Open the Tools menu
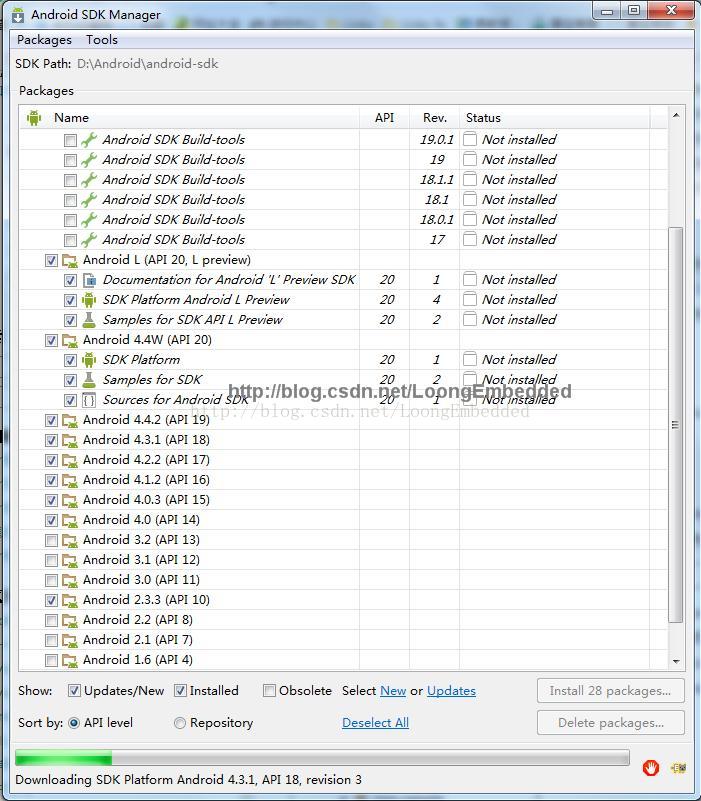 pos(102,40)
